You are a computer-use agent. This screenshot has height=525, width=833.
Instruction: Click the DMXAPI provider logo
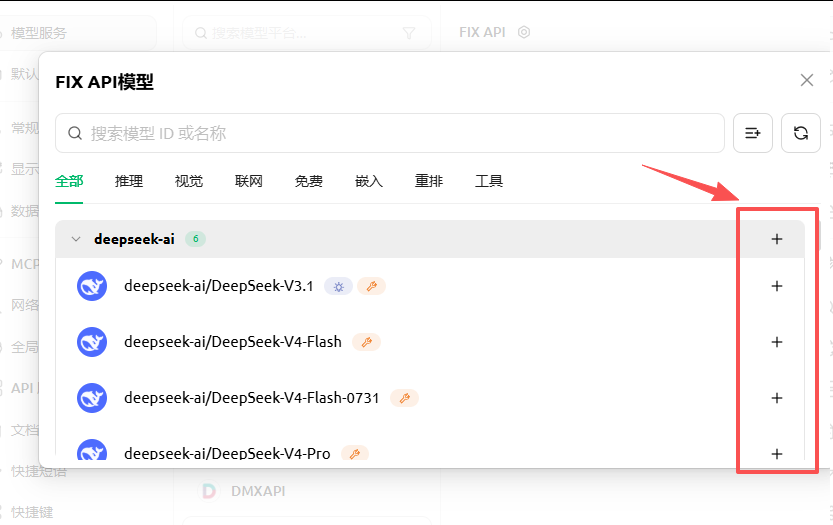pos(209,490)
